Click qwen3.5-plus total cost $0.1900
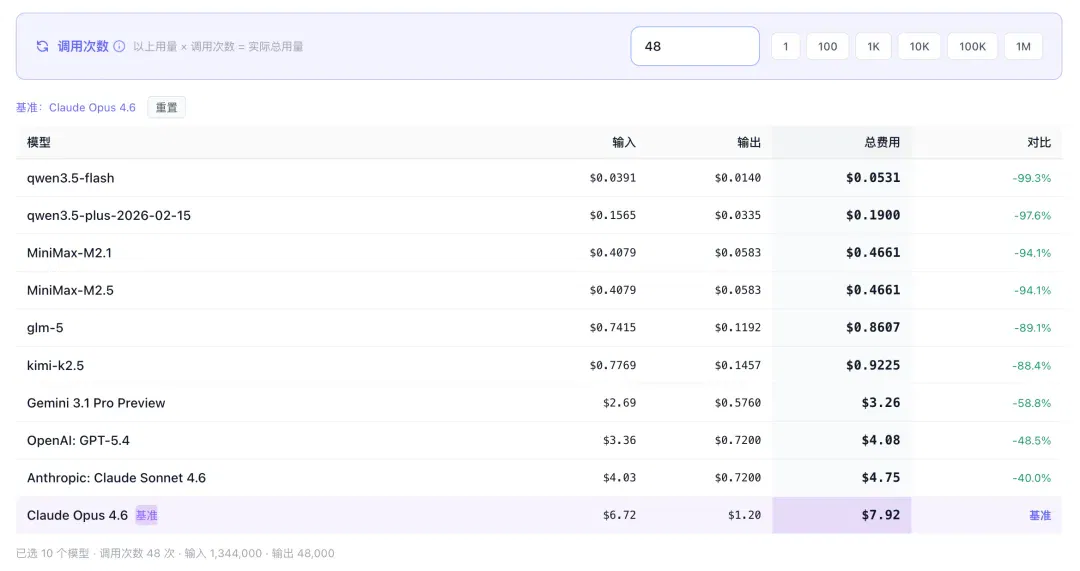 click(873, 216)
